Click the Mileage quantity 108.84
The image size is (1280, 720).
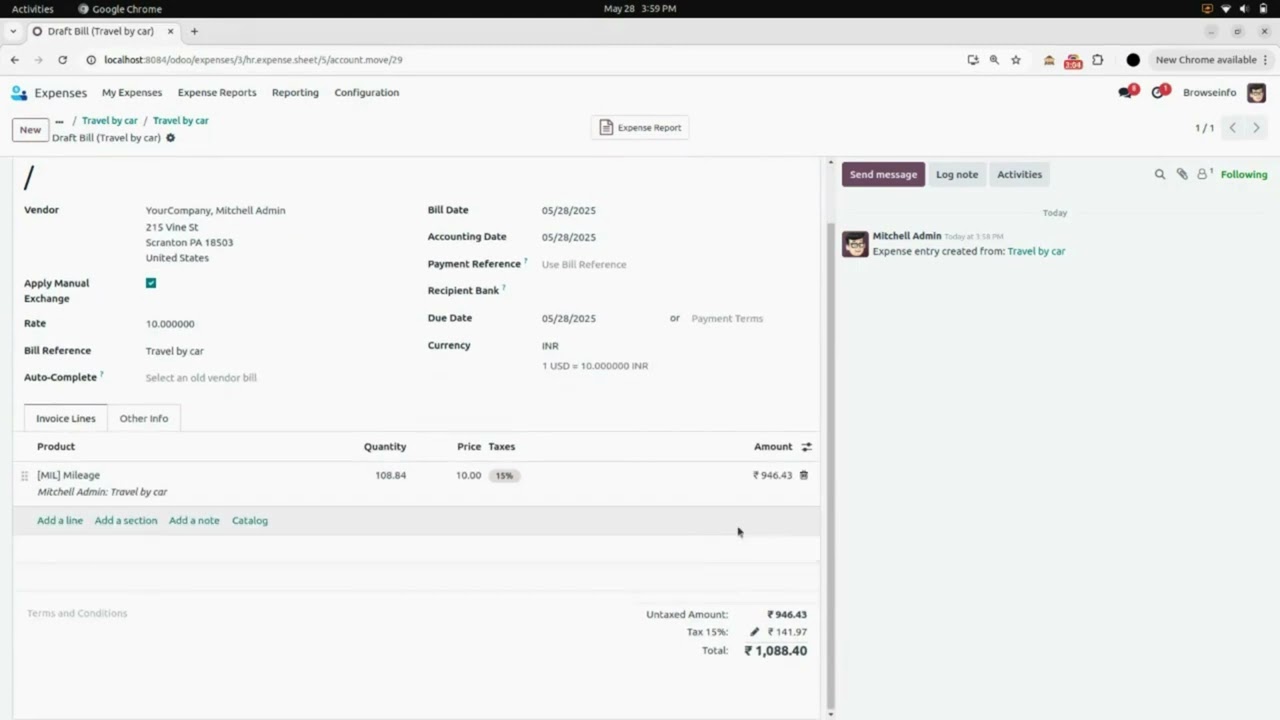(x=390, y=476)
